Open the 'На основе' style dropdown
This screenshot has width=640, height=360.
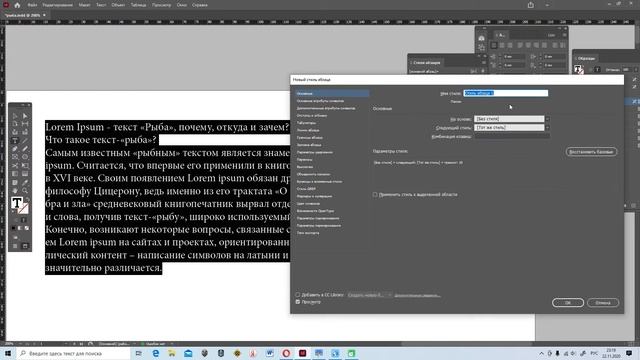coord(512,119)
